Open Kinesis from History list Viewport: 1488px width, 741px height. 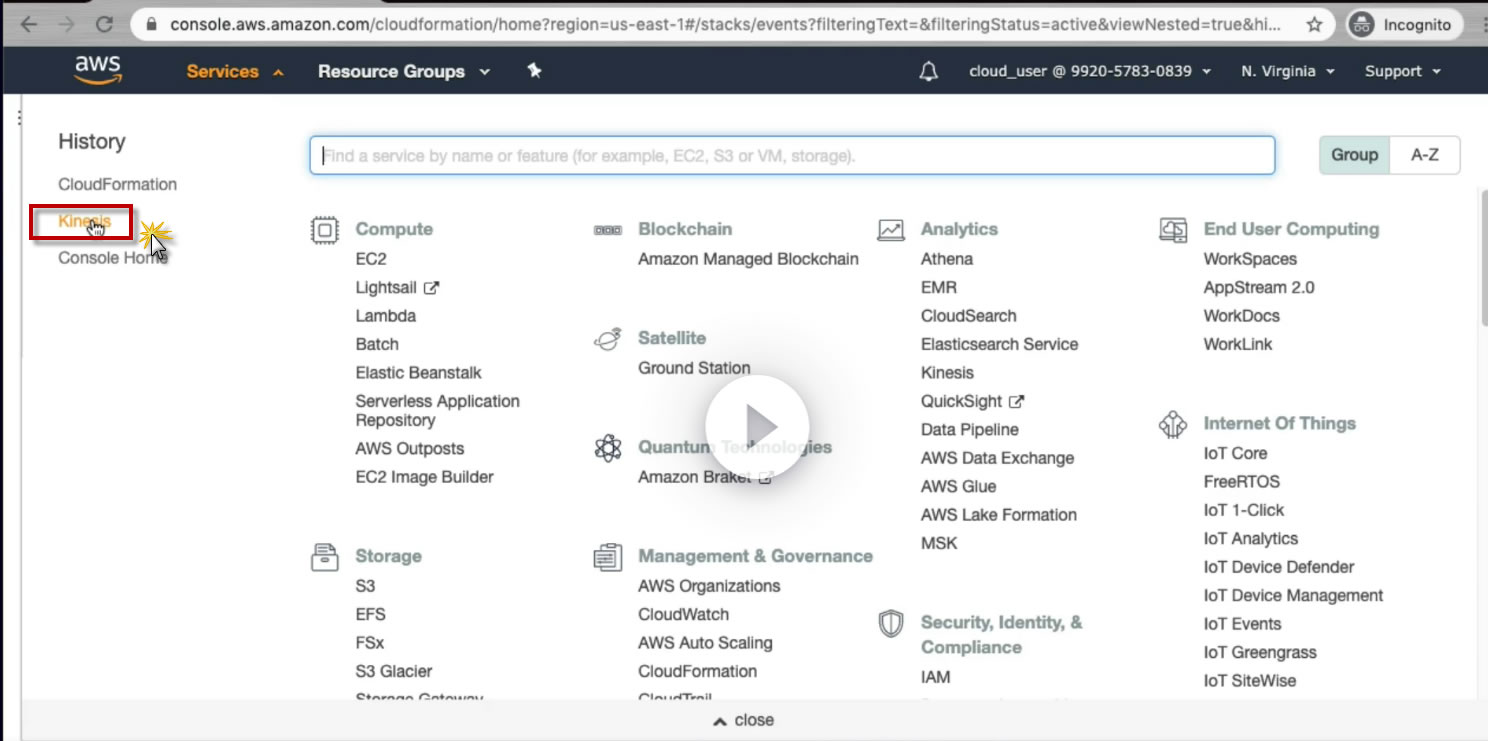point(84,221)
